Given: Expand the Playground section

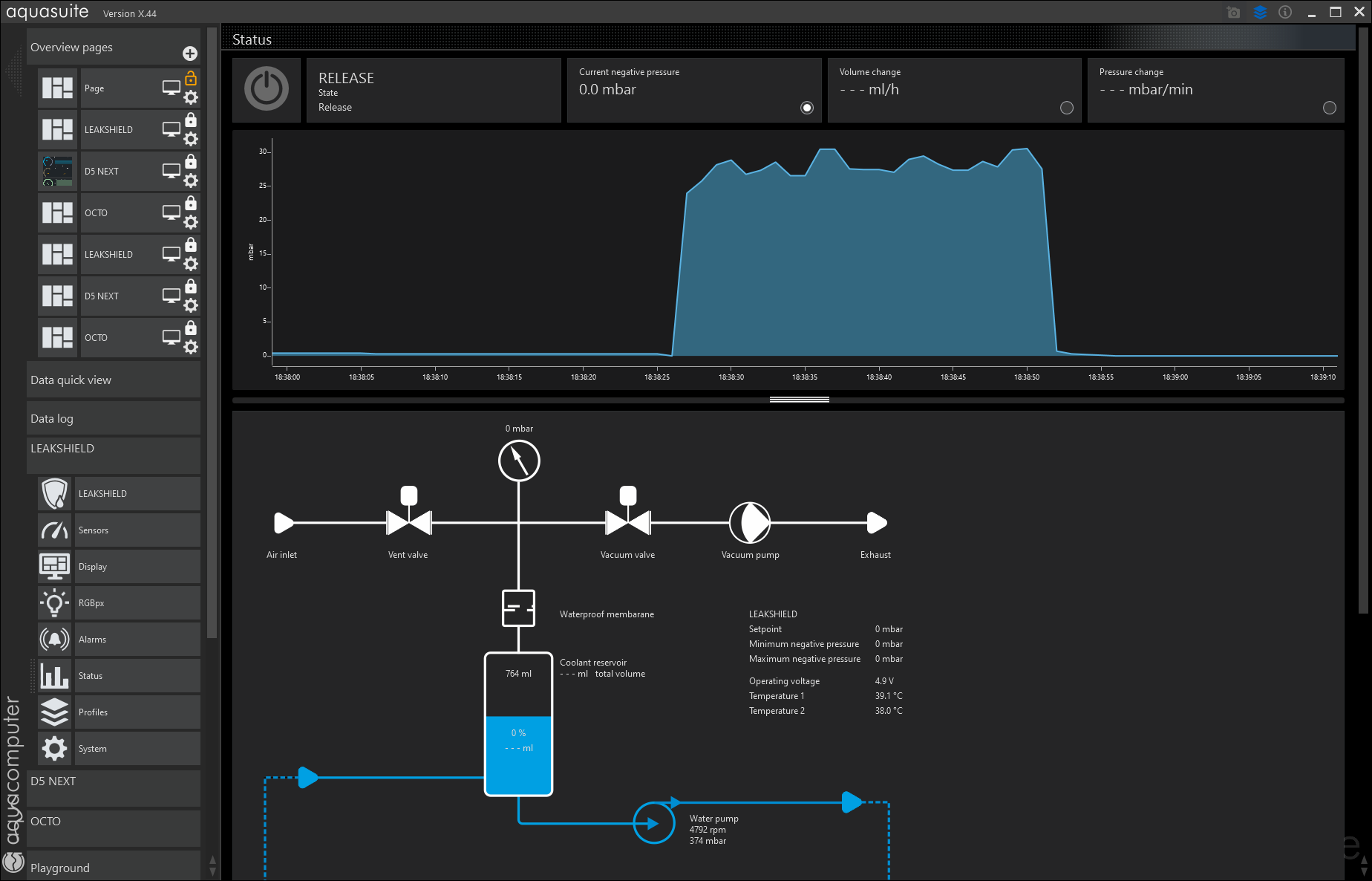Looking at the screenshot, I should click(x=113, y=868).
